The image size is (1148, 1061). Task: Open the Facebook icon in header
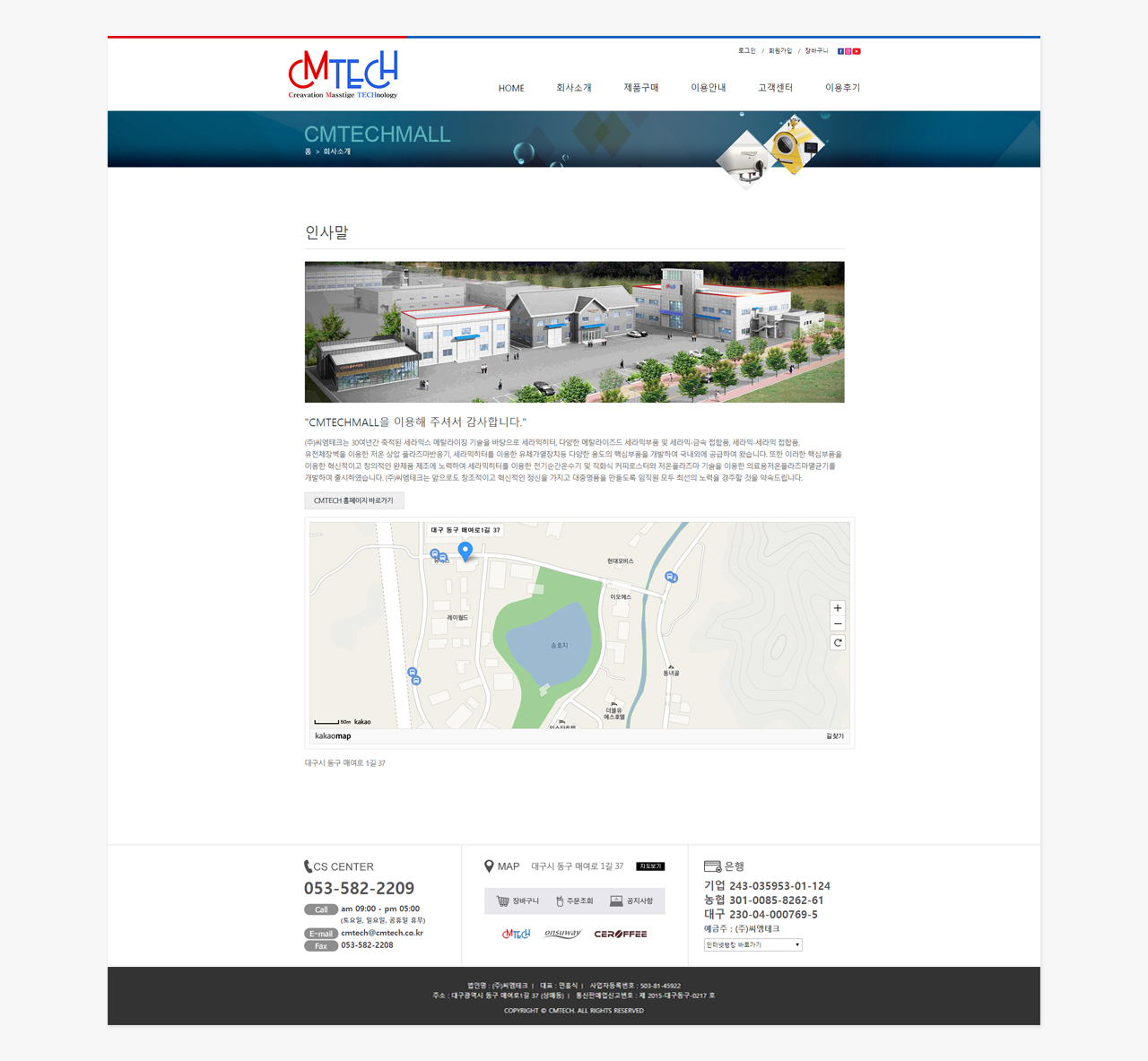[x=840, y=51]
